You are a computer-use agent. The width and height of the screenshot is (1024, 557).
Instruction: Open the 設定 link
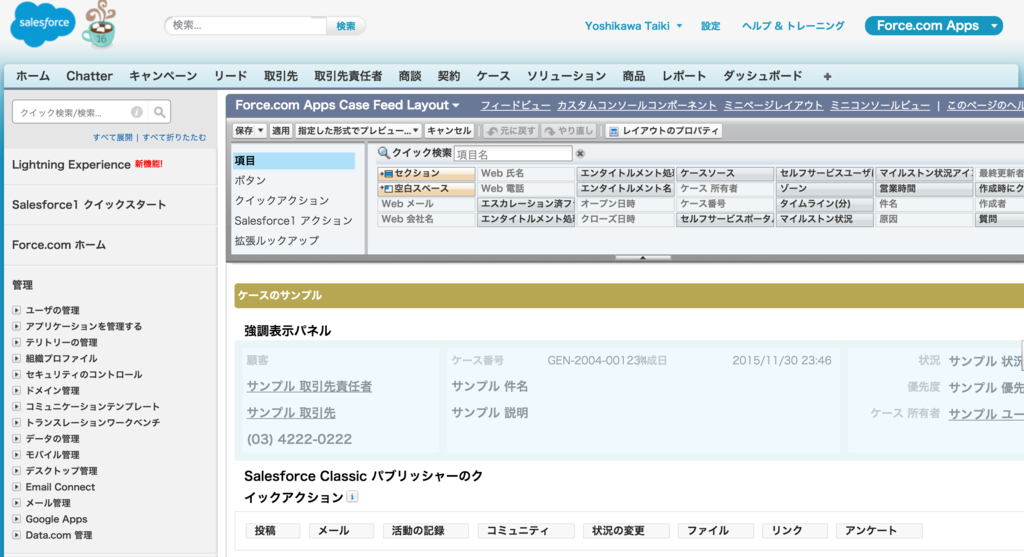pyautogui.click(x=711, y=26)
